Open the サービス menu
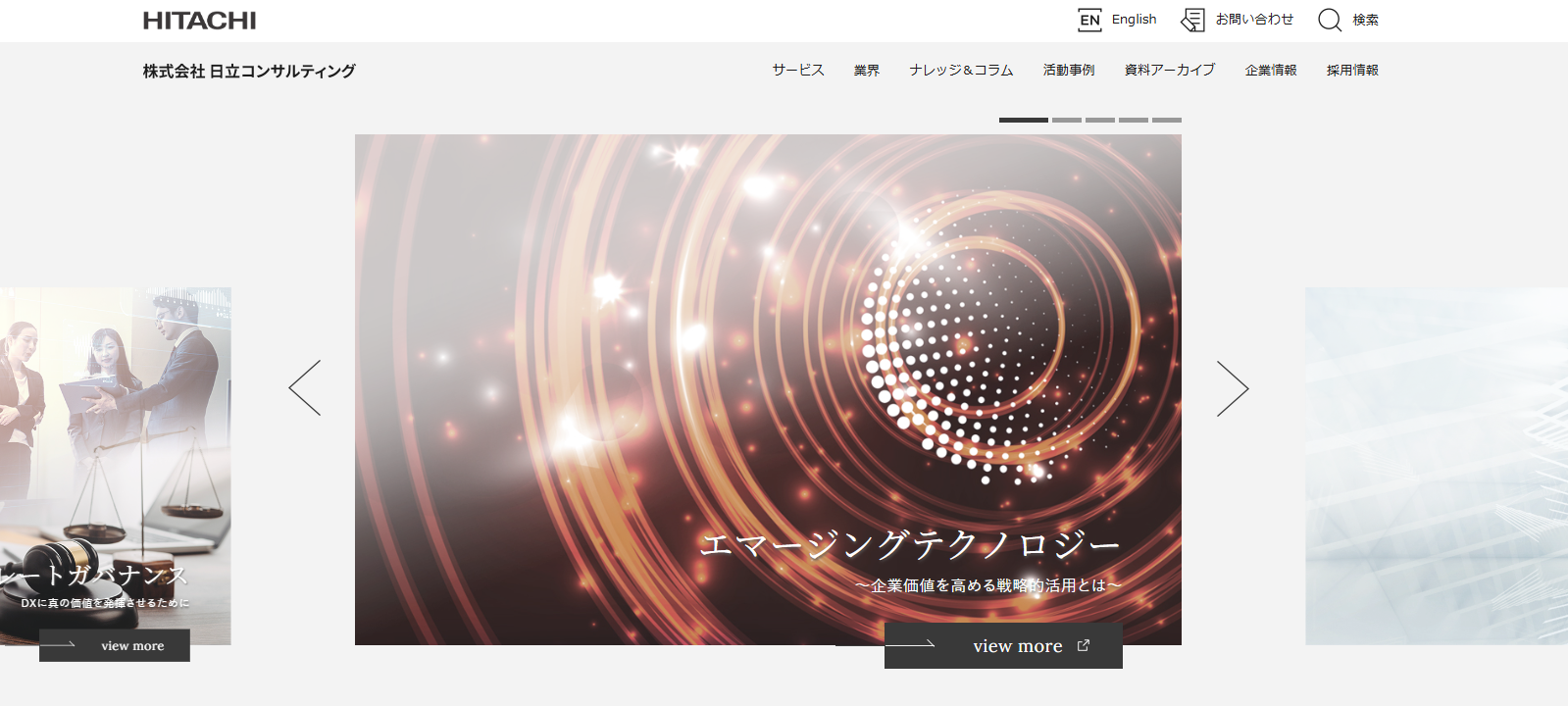The image size is (1568, 706). click(x=797, y=71)
